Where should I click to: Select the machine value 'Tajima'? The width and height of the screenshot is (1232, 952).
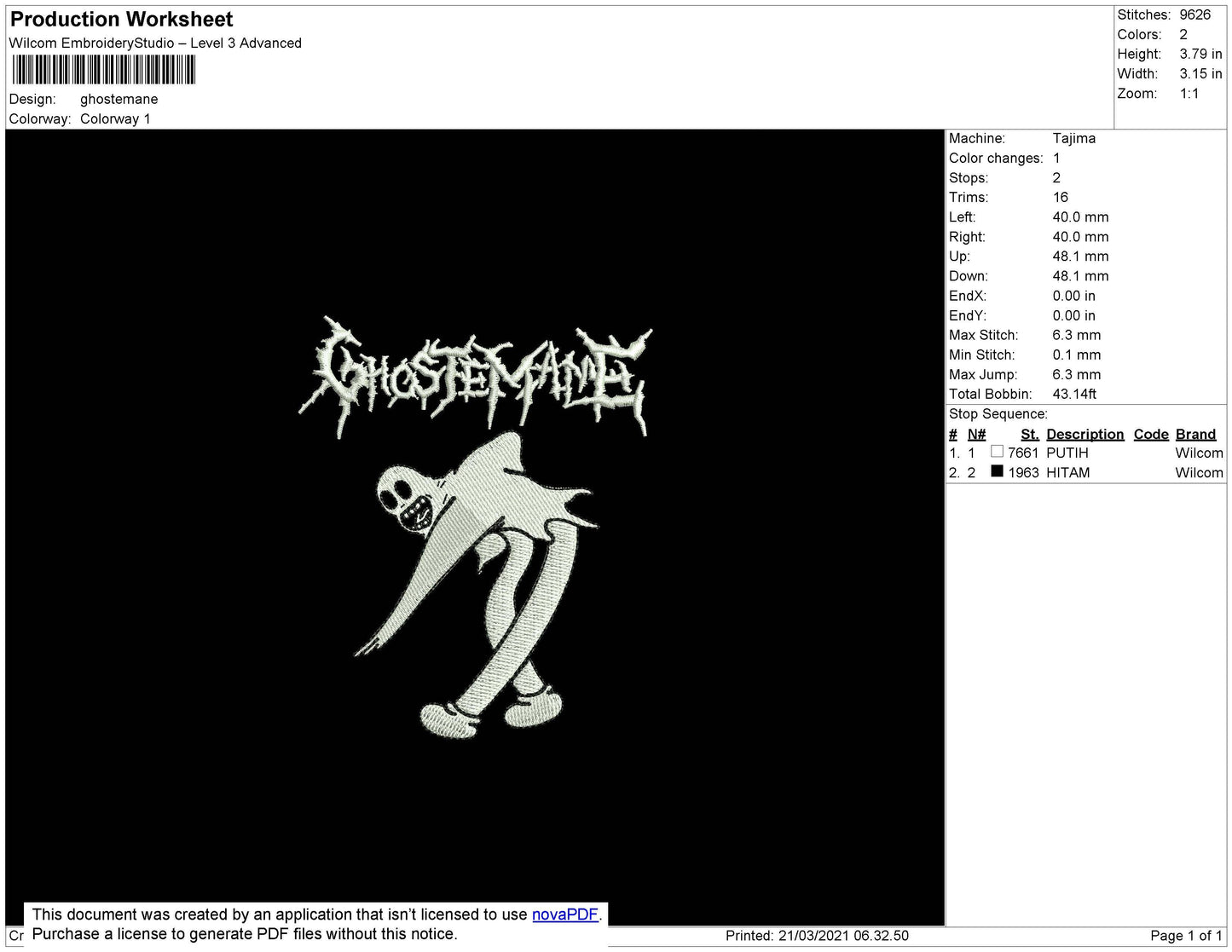(1074, 138)
